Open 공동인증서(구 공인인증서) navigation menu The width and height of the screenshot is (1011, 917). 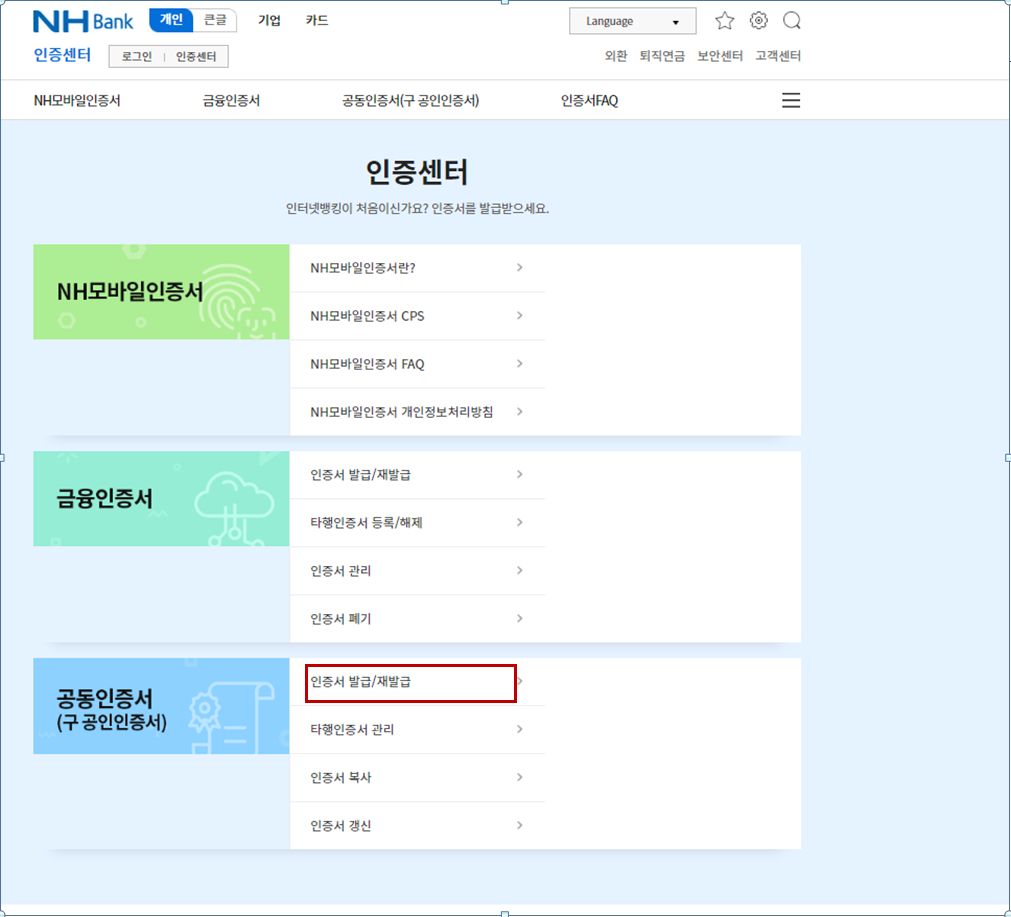click(411, 101)
